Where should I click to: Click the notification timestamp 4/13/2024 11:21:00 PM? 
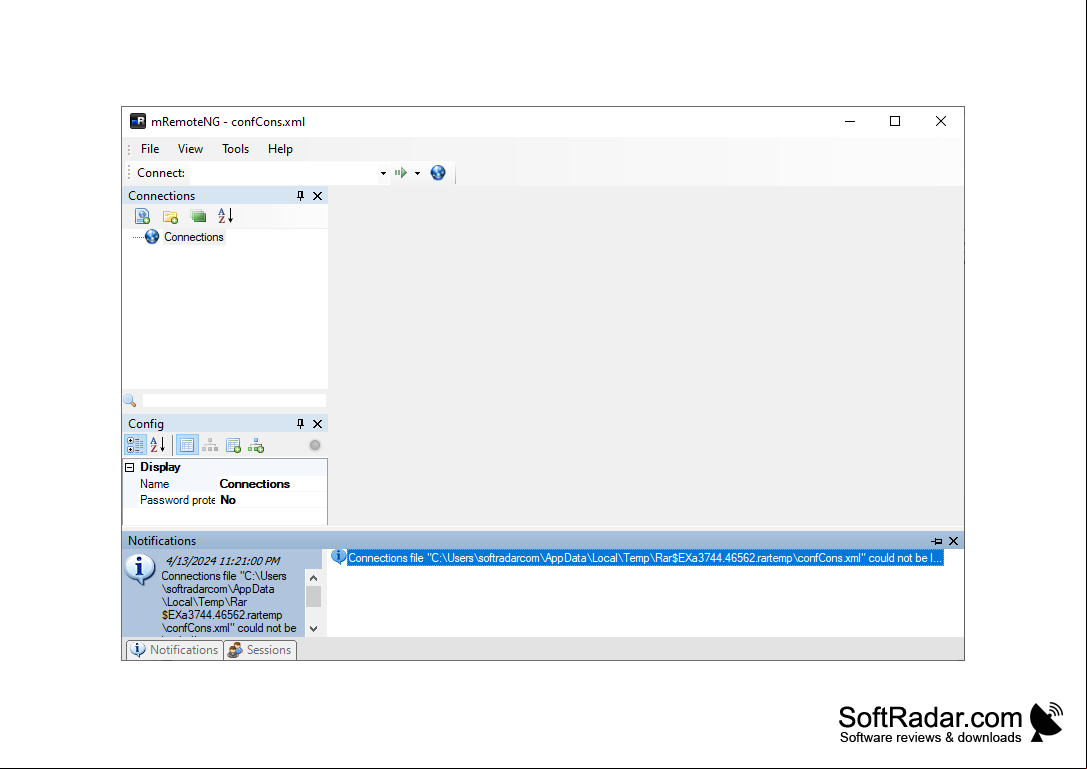tap(223, 561)
